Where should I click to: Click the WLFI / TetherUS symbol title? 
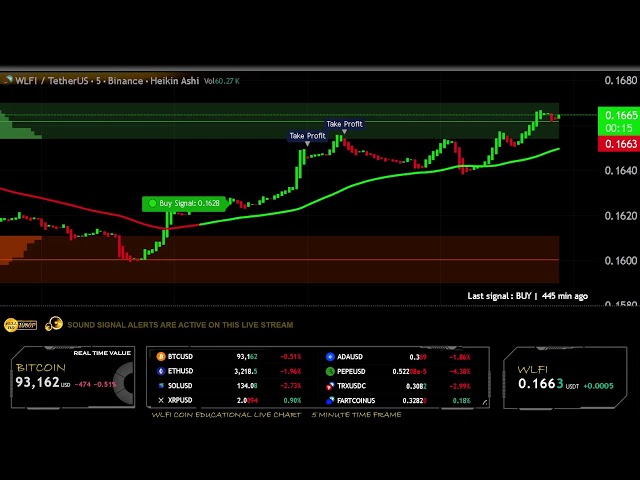coord(107,81)
